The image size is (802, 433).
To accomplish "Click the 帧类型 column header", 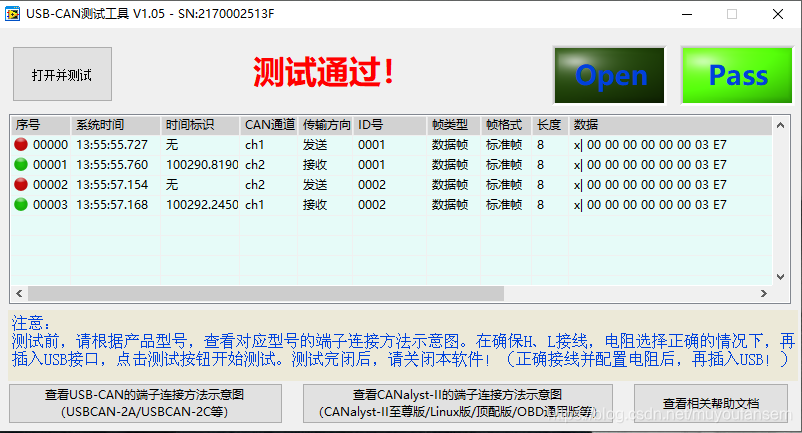I will pos(454,125).
